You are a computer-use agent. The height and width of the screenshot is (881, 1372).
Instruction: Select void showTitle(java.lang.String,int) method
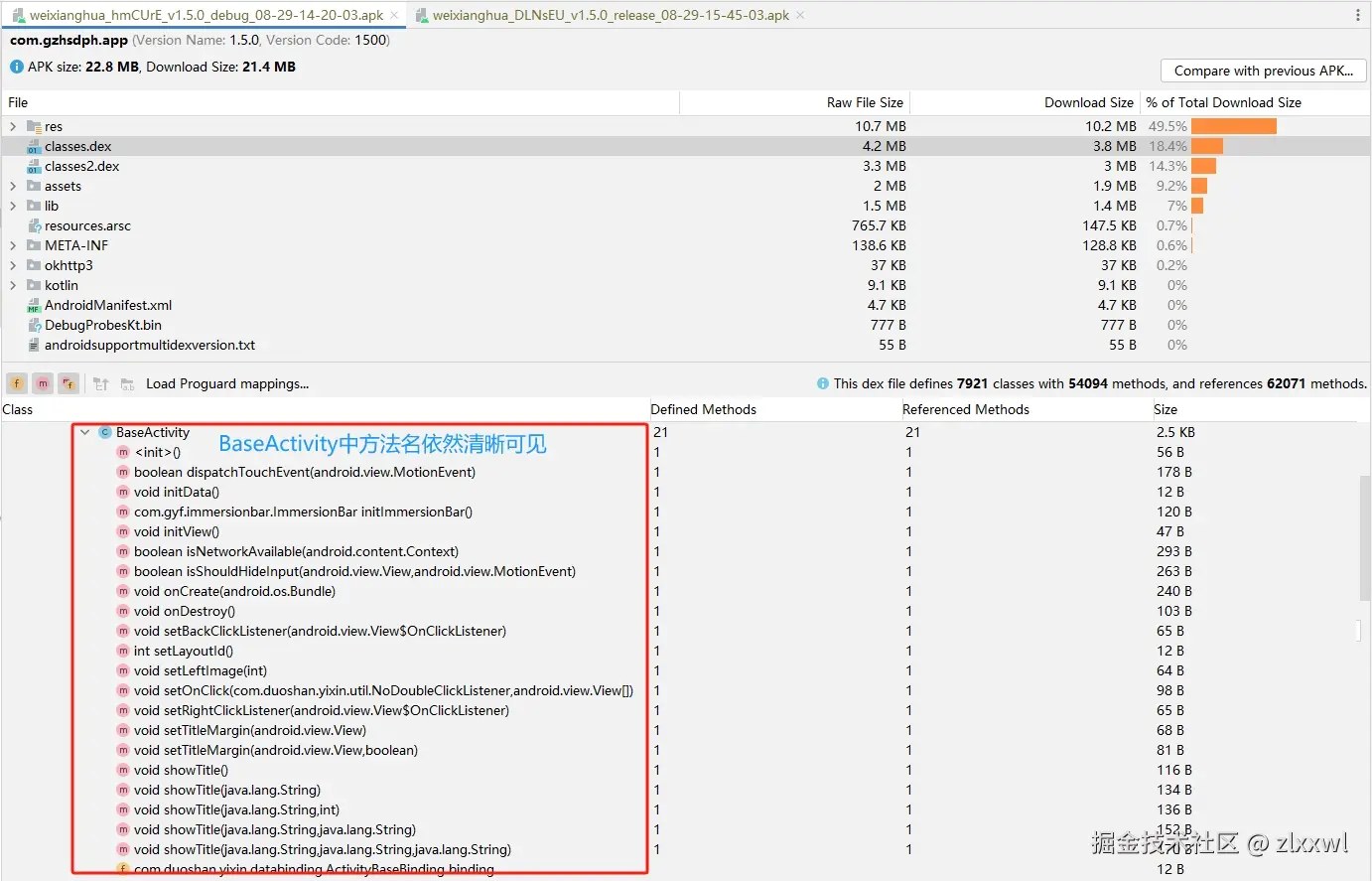click(x=236, y=809)
